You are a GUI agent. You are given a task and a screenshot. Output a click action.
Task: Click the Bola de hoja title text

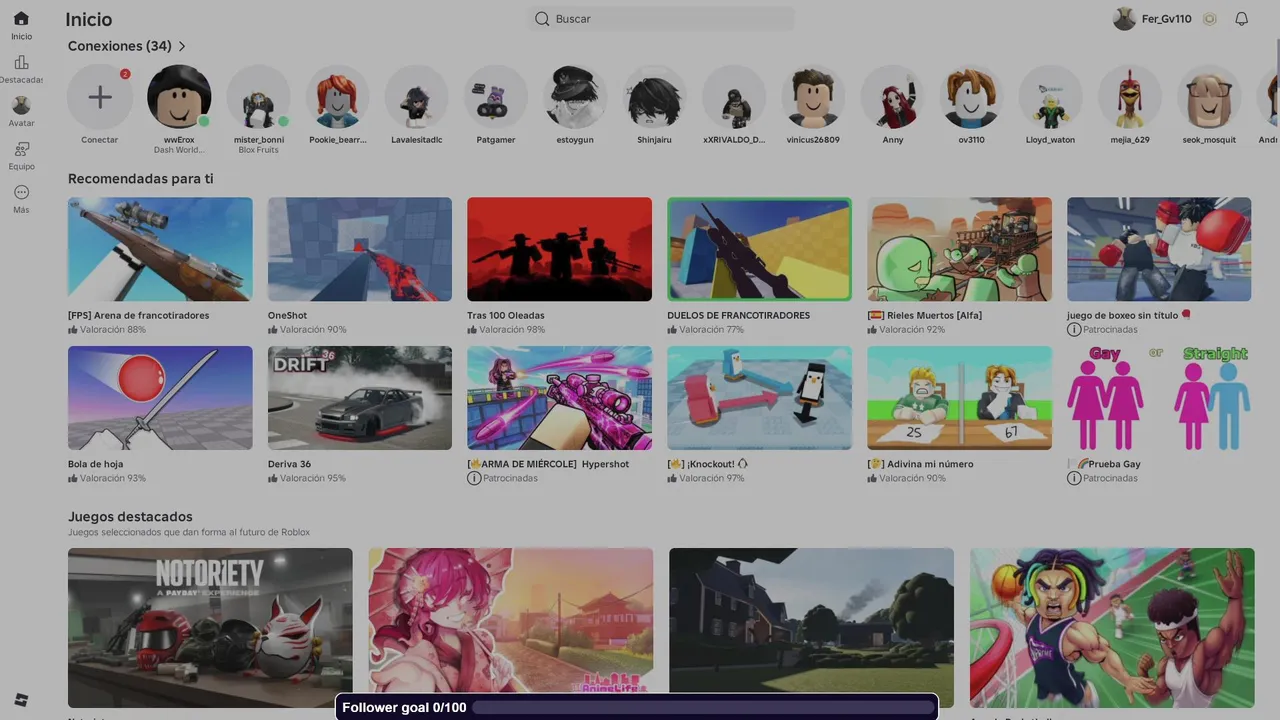click(x=95, y=464)
